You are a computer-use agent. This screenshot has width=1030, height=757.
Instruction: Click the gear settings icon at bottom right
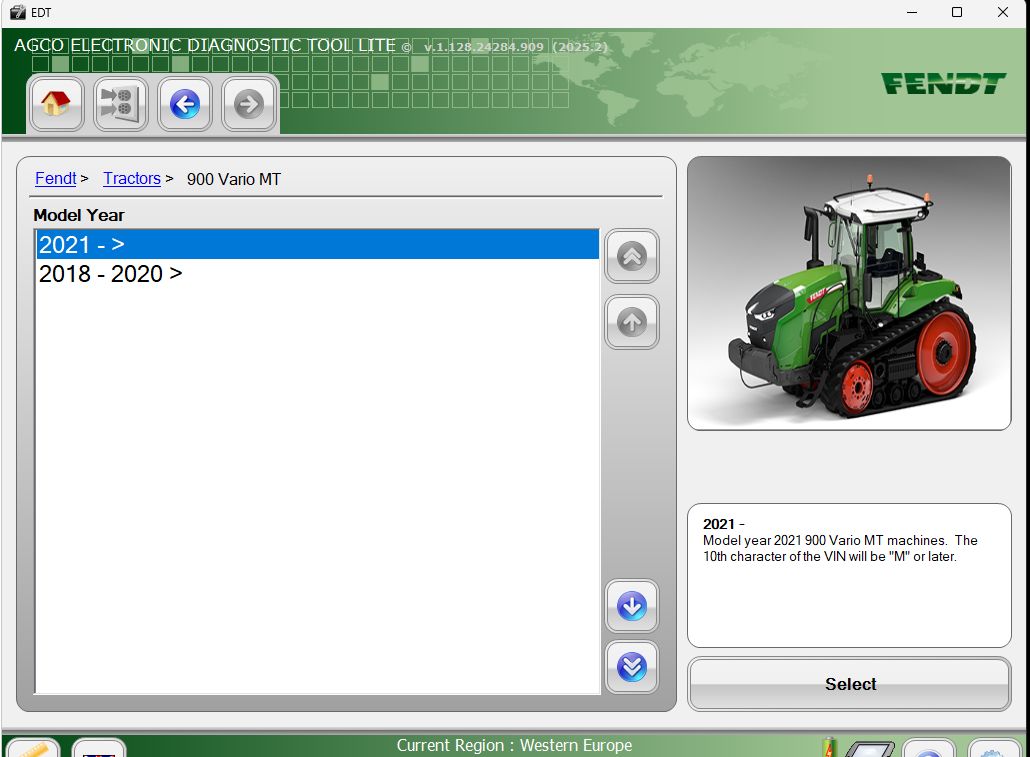click(x=993, y=748)
